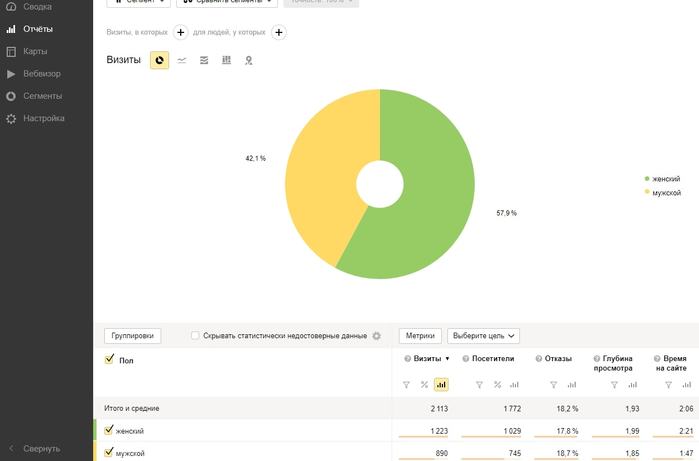Open settings gear for statistically unreliable data
The height and width of the screenshot is (461, 699).
tap(377, 336)
